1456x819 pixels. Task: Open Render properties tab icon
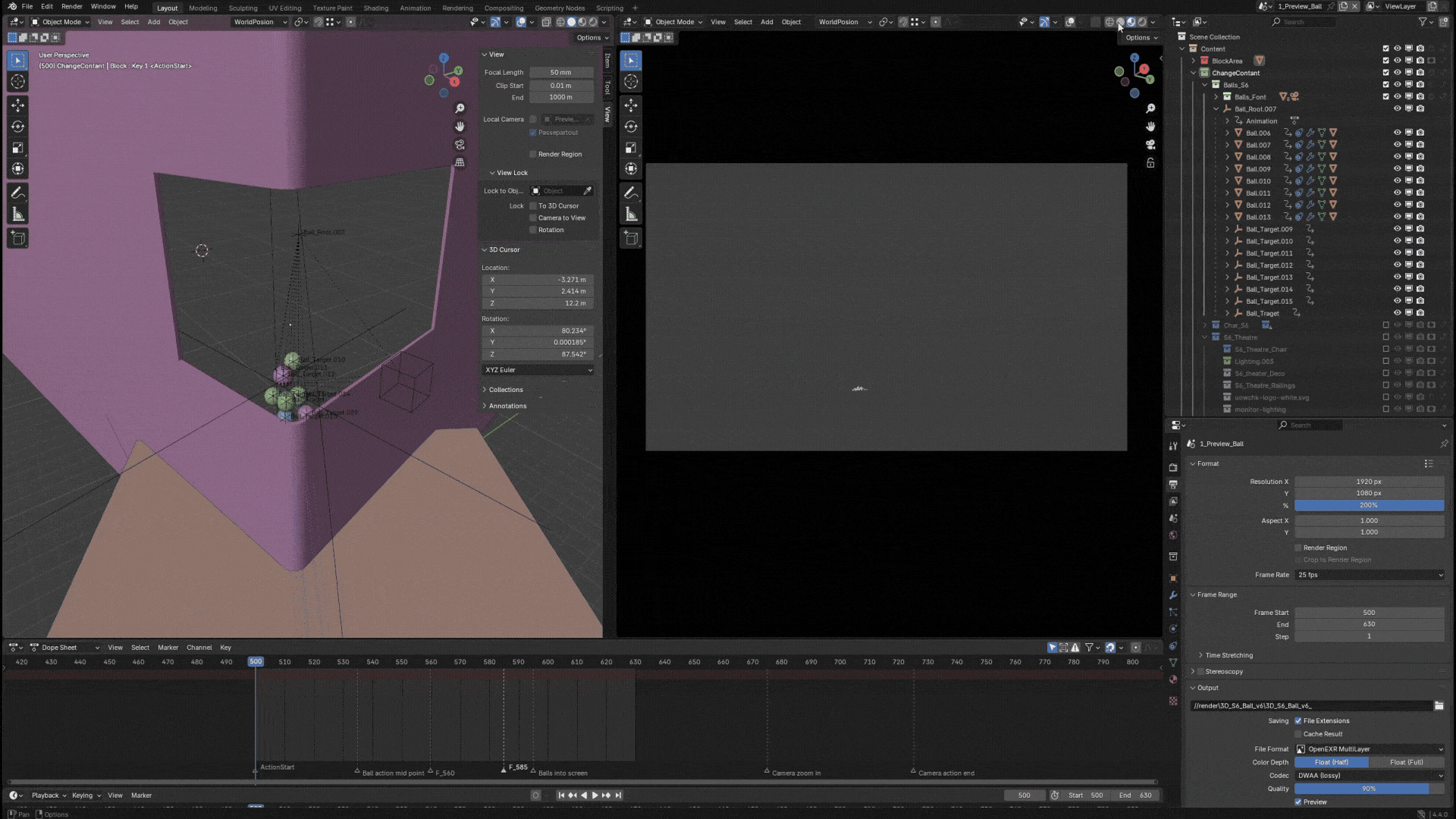coord(1173,467)
